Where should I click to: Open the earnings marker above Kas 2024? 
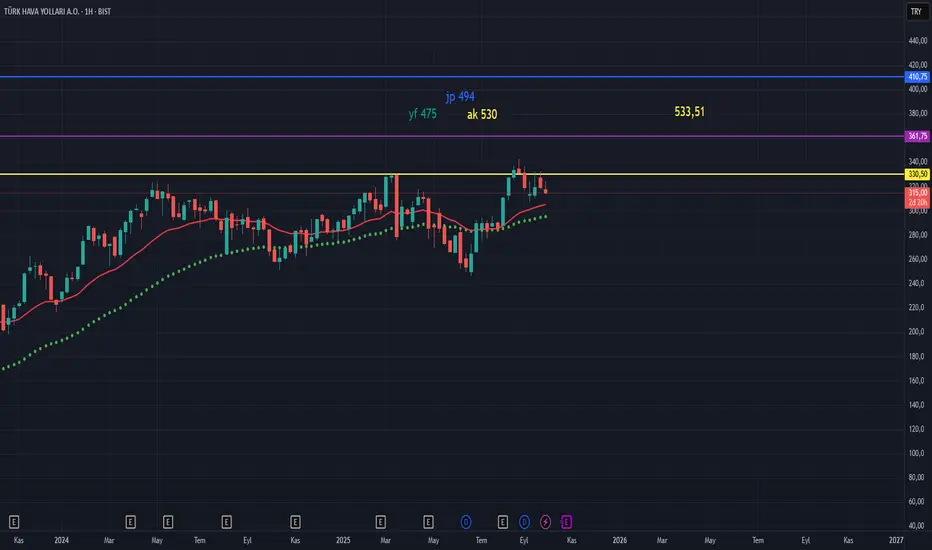pos(295,522)
